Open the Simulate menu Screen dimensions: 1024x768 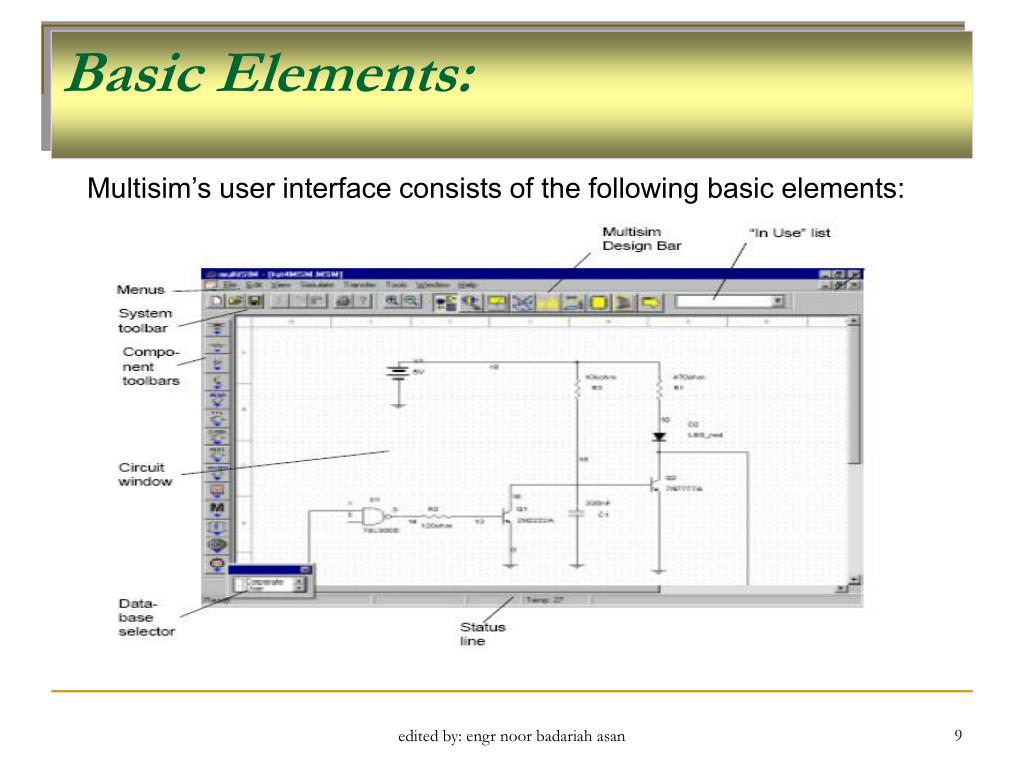pyautogui.click(x=317, y=285)
